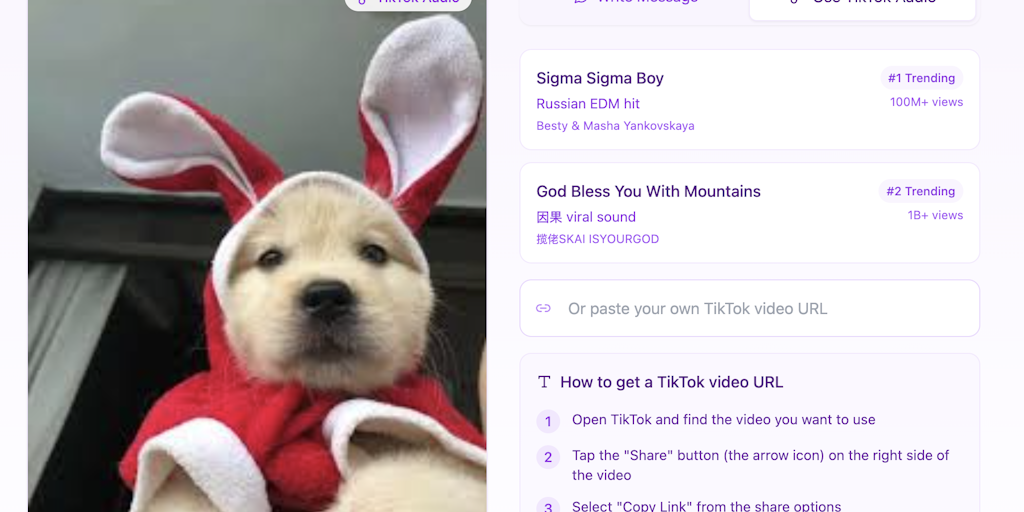Click the T icon beside How to get heading
The image size is (1024, 512).
point(544,382)
